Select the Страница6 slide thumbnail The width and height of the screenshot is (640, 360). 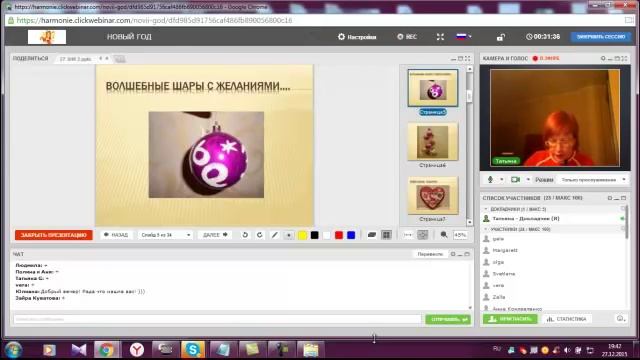433,141
